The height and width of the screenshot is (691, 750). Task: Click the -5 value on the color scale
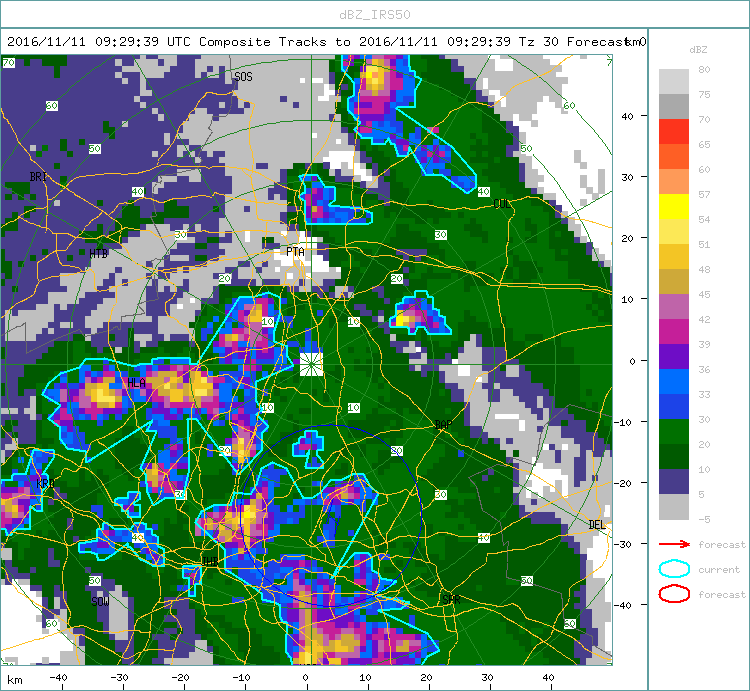[x=704, y=519]
